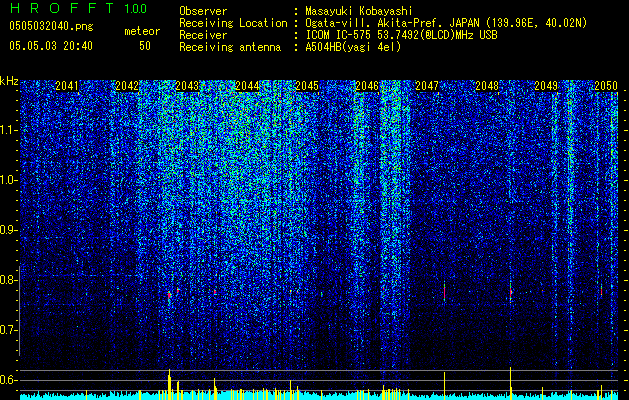Screen dimensions: 629x400
Task: Click the 0.7 kHz axis label
Action: coord(9,330)
